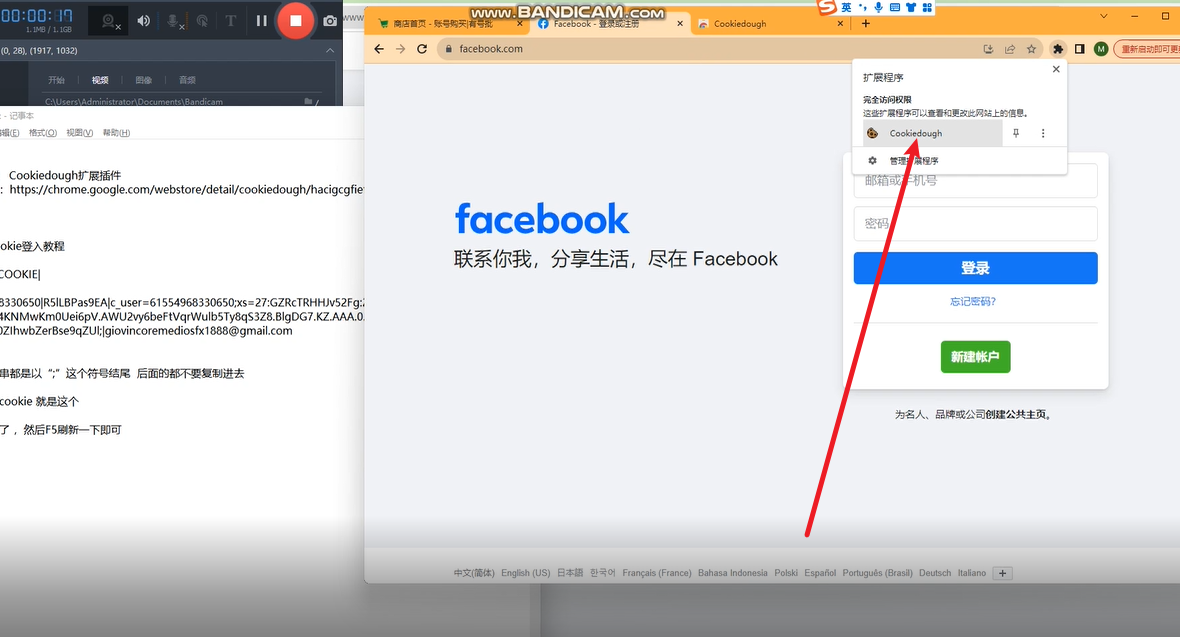Open the Chrome profile avatar M
1180x637 pixels.
pos(1101,49)
